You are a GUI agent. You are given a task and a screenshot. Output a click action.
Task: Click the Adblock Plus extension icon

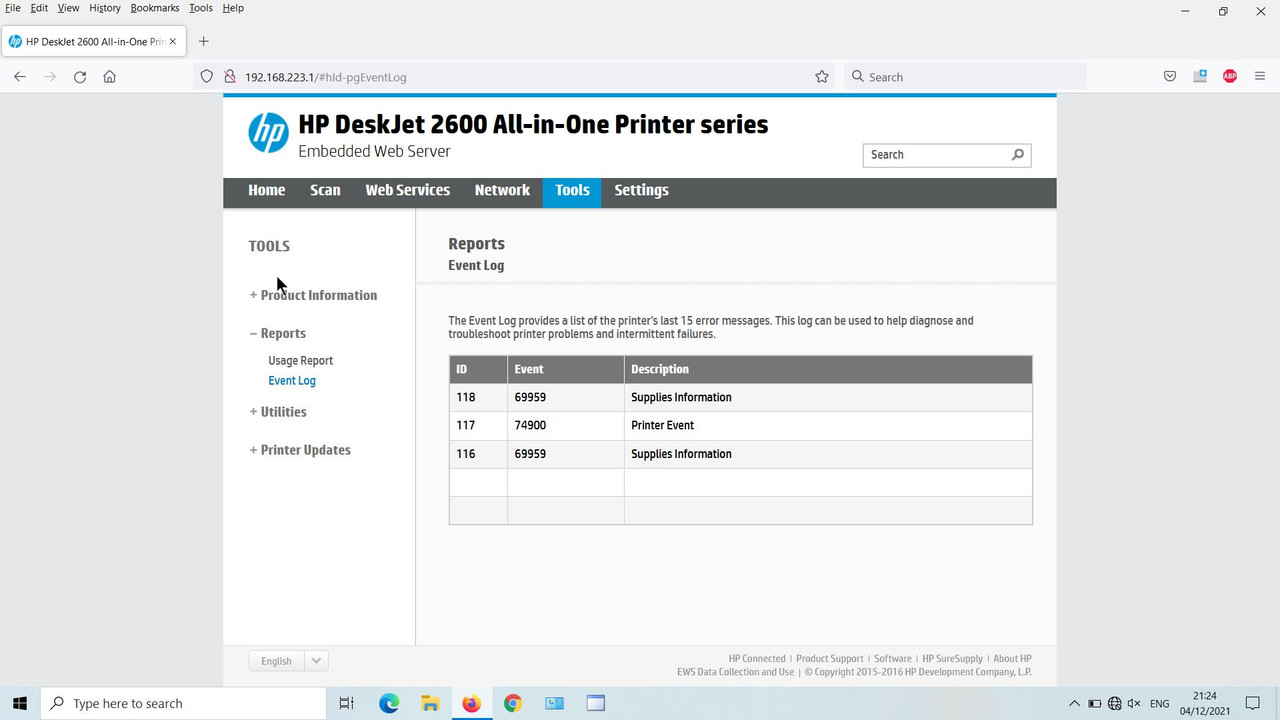coord(1230,77)
